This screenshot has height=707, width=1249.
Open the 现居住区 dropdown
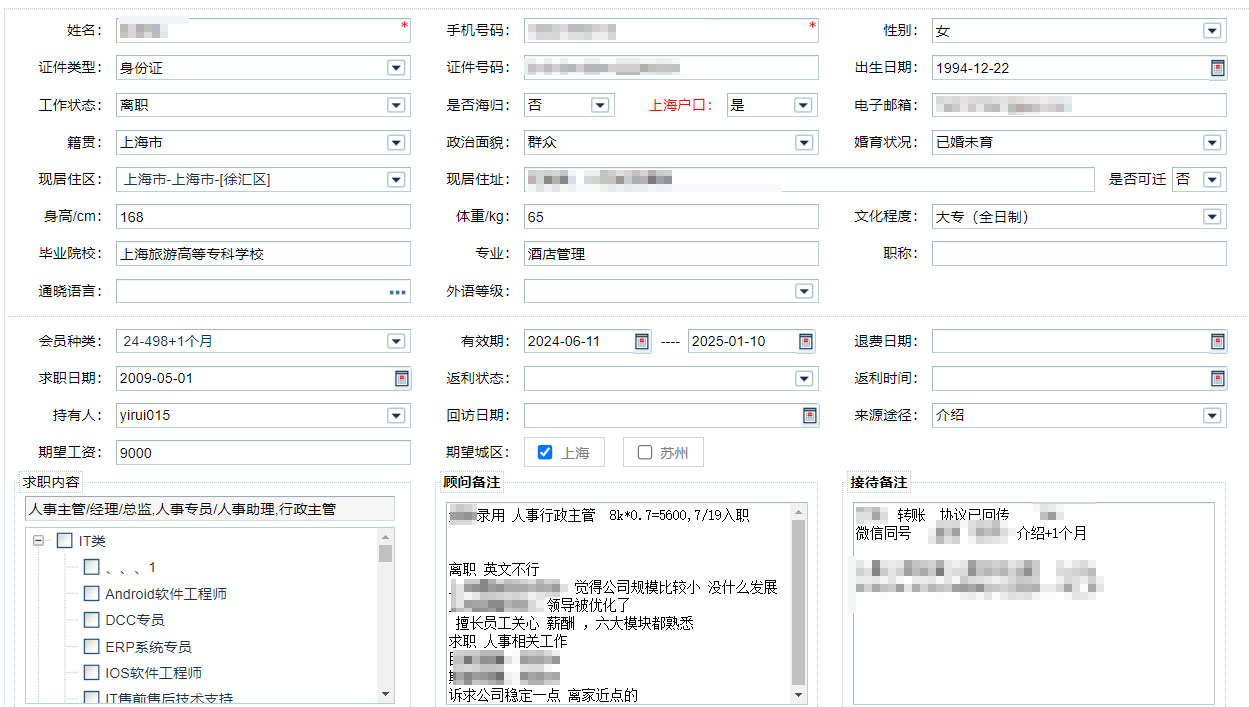click(396, 180)
